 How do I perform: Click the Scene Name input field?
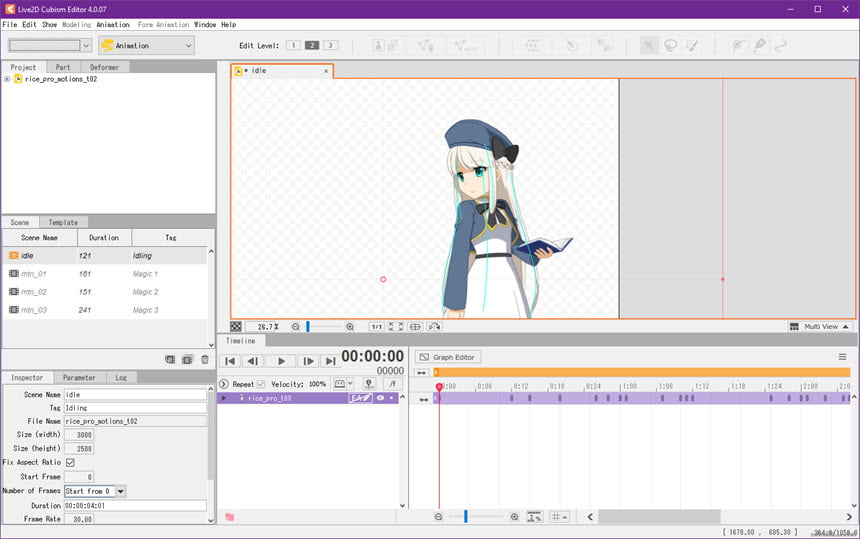135,394
